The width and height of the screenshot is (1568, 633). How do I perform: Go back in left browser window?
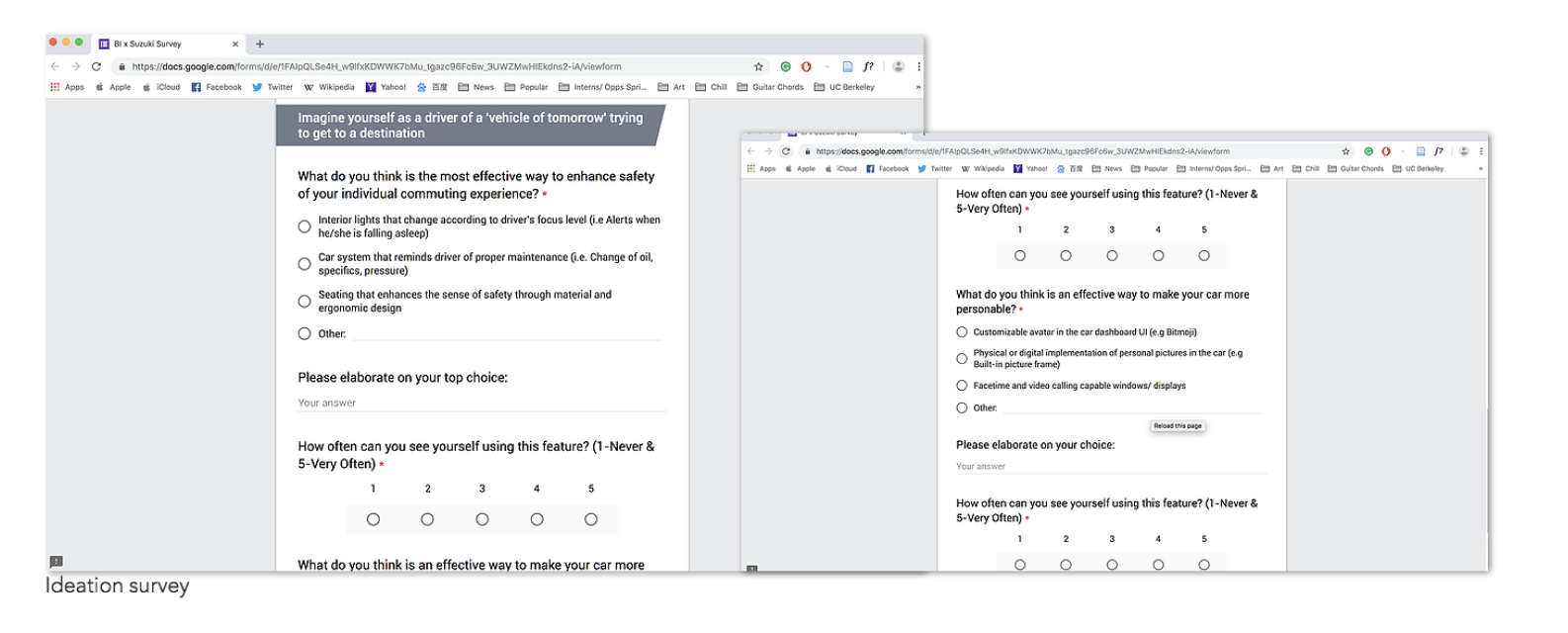54,66
